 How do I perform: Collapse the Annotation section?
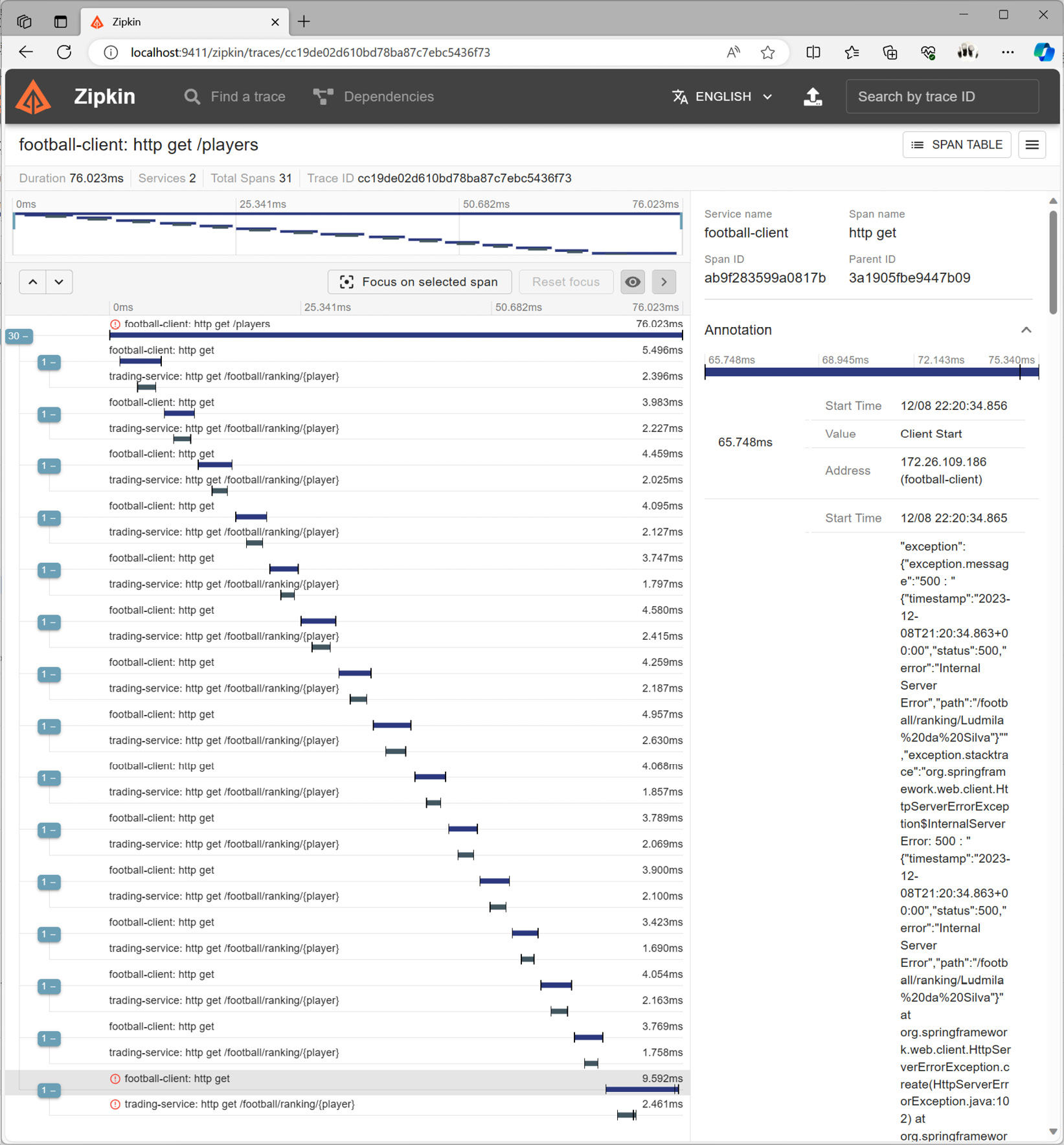(1026, 330)
